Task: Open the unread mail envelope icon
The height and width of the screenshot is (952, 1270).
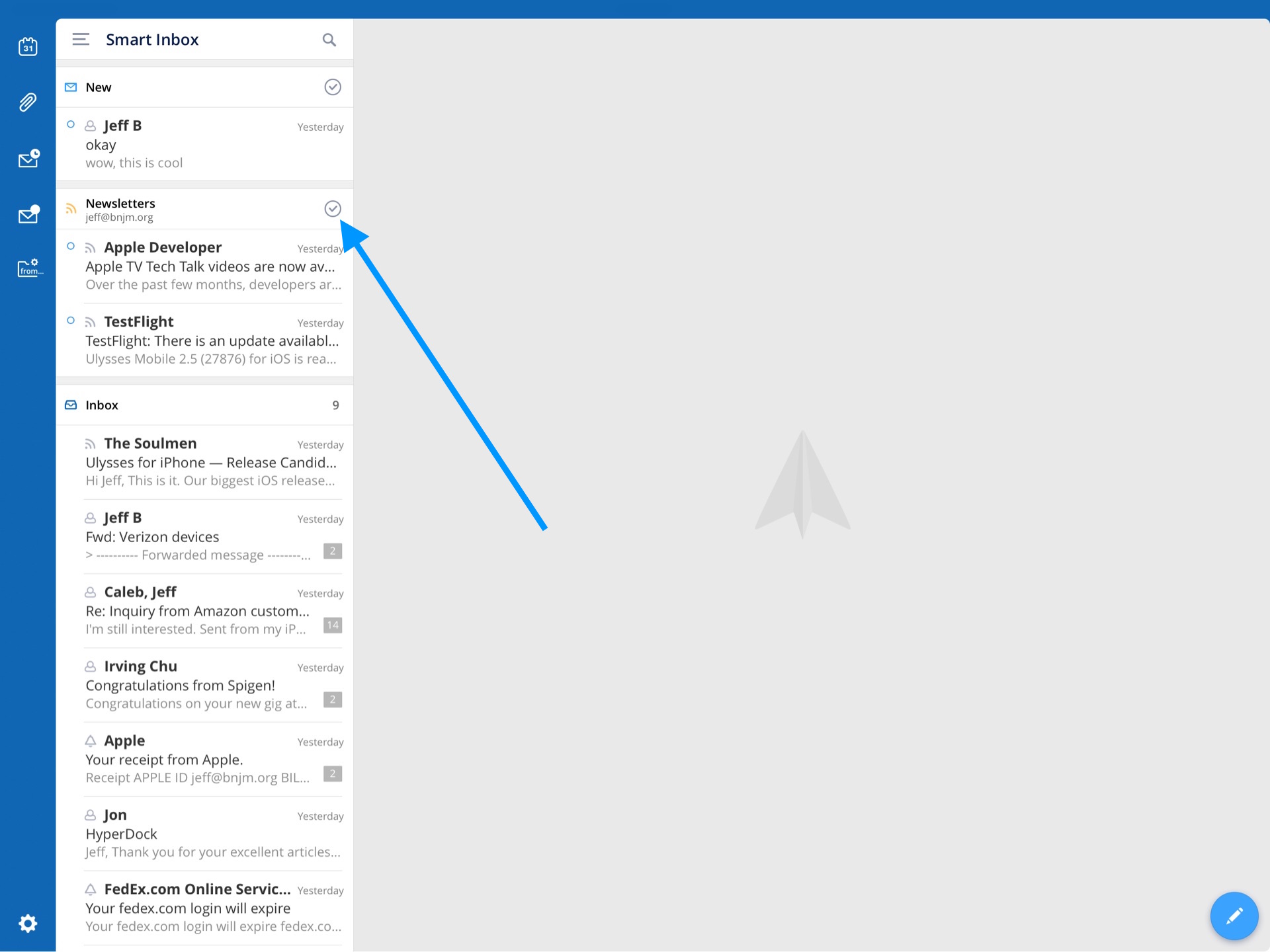Action: pyautogui.click(x=28, y=214)
